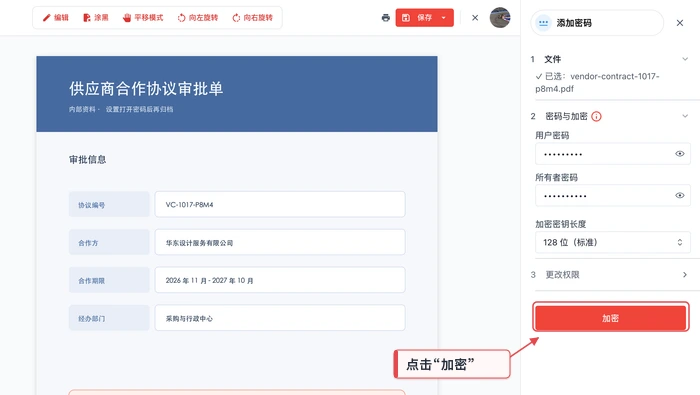This screenshot has width=700, height=395.
Task: Click the 合作方 field 华东设计服务有限公司
Action: (x=280, y=242)
